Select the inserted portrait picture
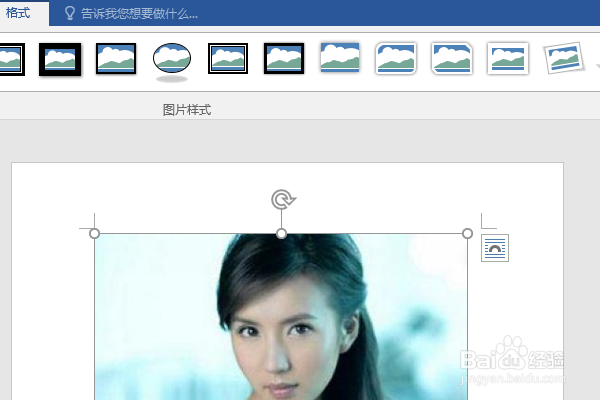 281,317
